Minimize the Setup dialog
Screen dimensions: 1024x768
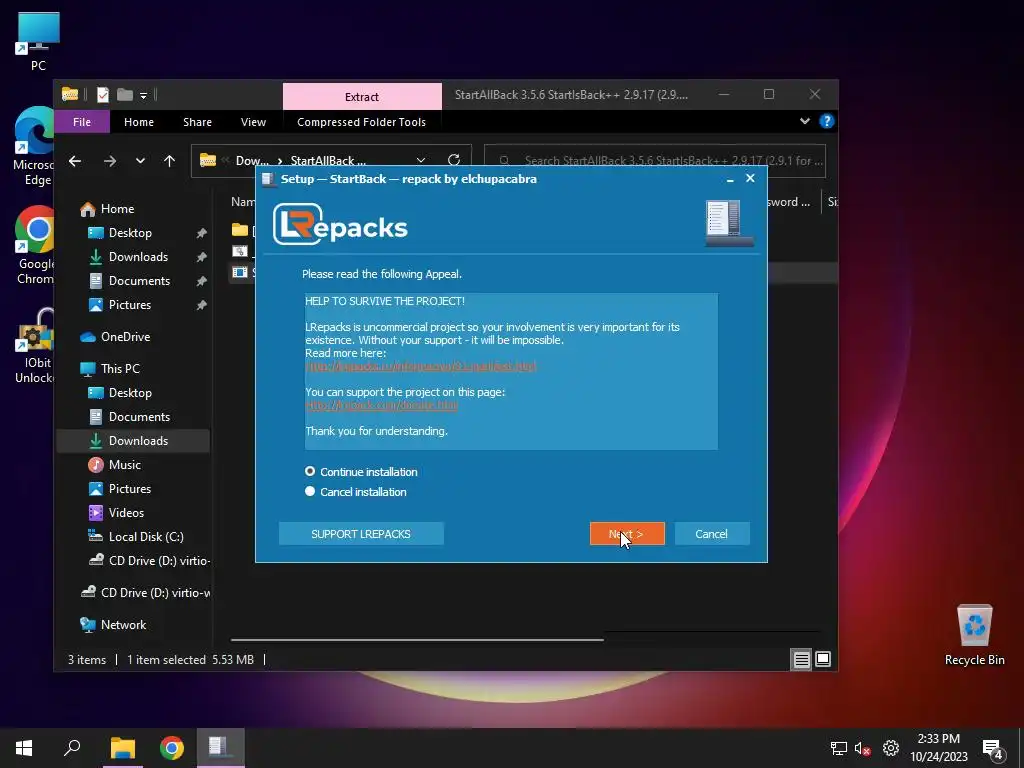pyautogui.click(x=730, y=178)
